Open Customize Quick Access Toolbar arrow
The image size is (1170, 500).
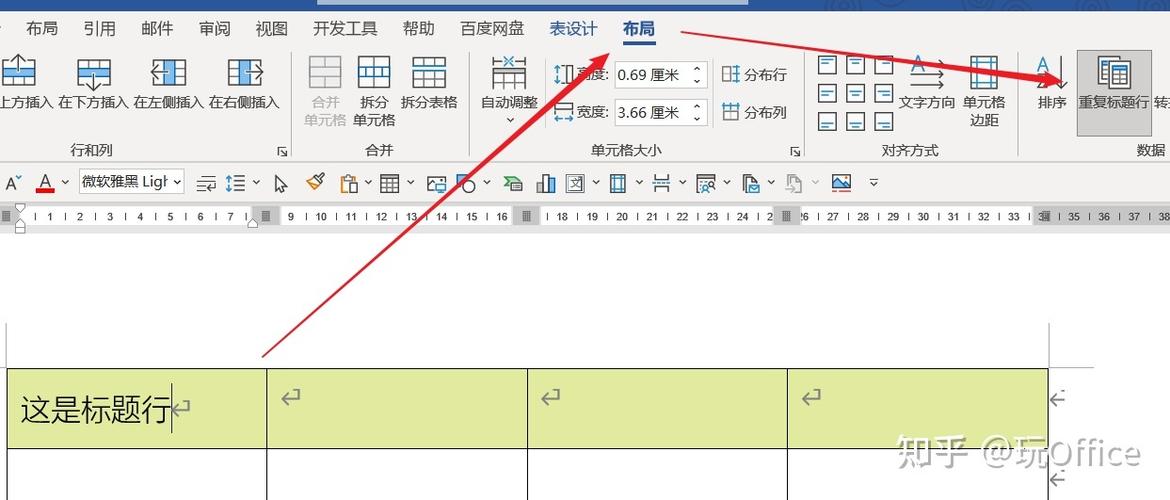pyautogui.click(x=874, y=182)
